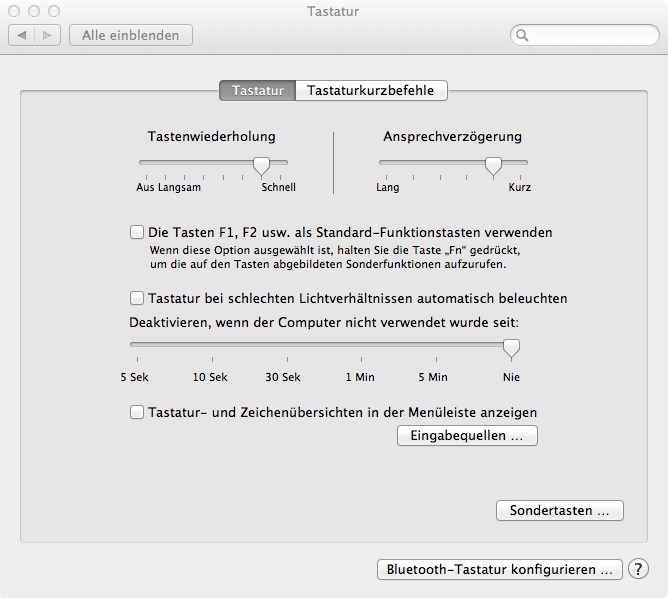The width and height of the screenshot is (668, 598).
Task: Click the "Aus" label under key repeat
Action: pos(145,187)
